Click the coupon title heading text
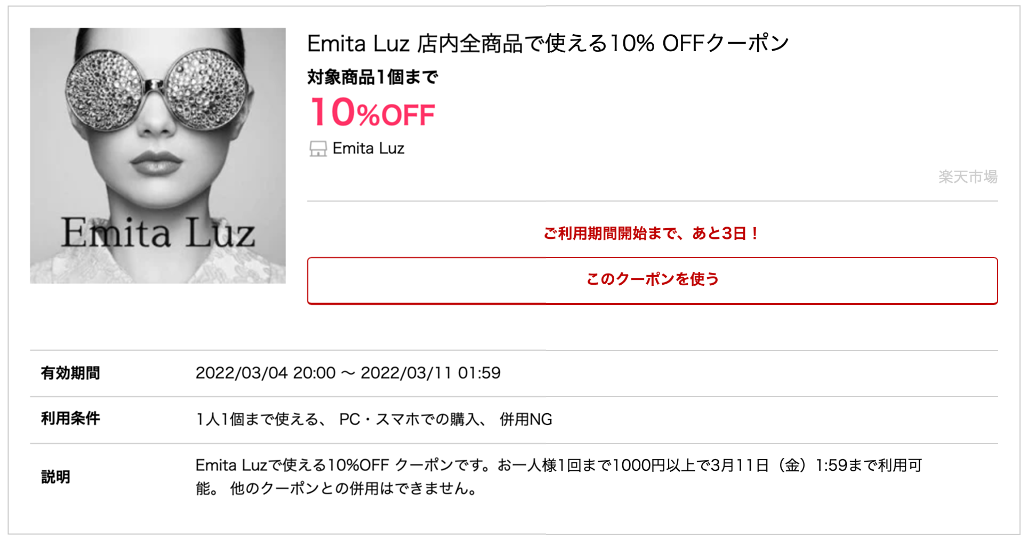 tap(548, 44)
